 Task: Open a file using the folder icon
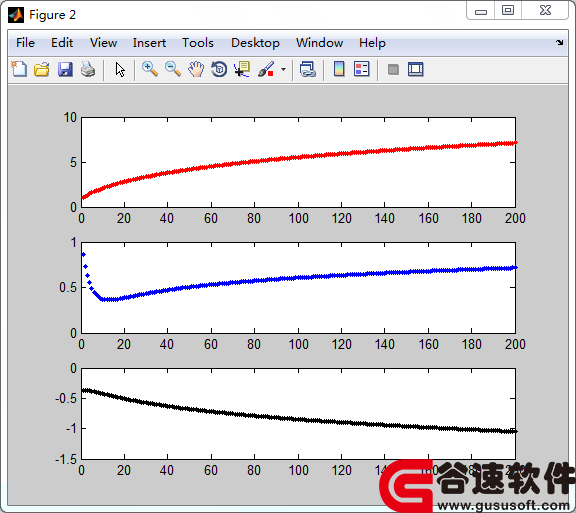(42, 69)
